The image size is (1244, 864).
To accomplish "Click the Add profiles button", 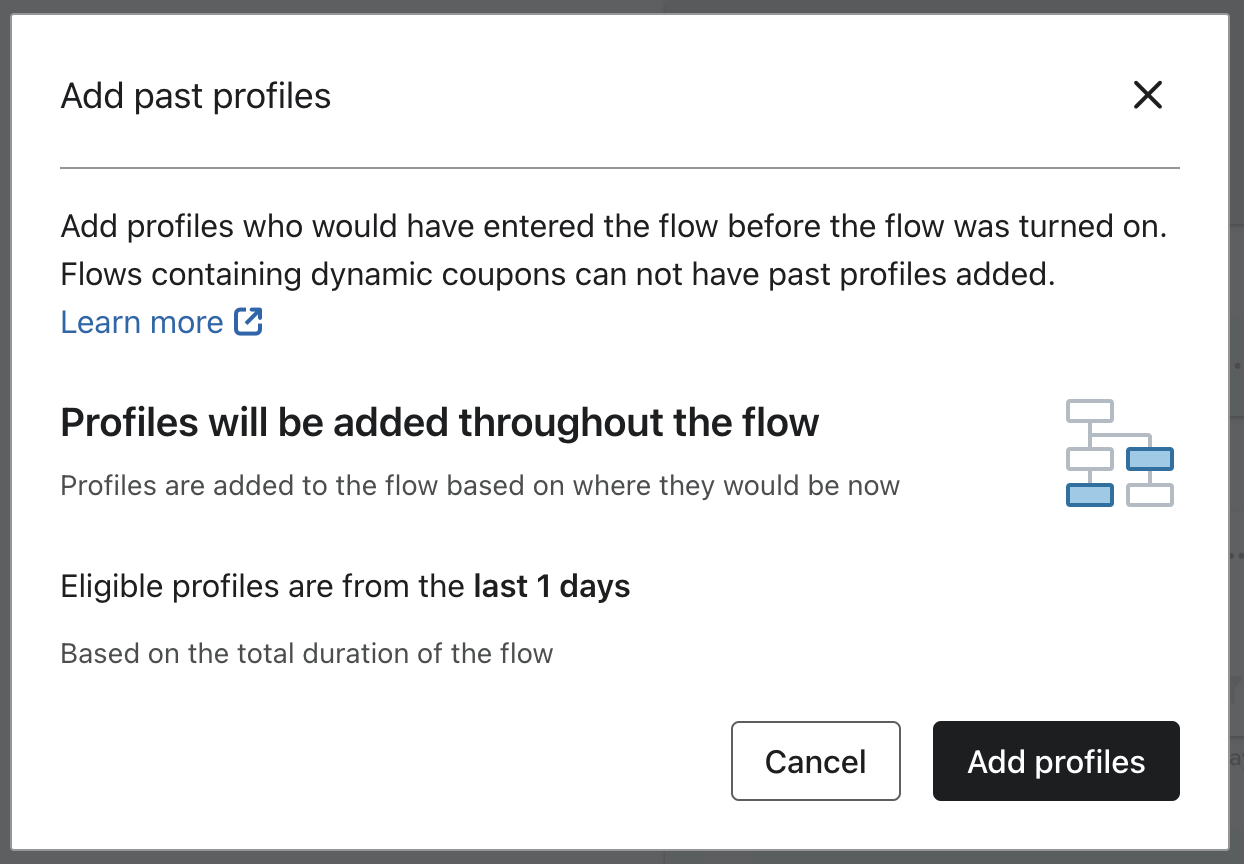I will click(1055, 761).
